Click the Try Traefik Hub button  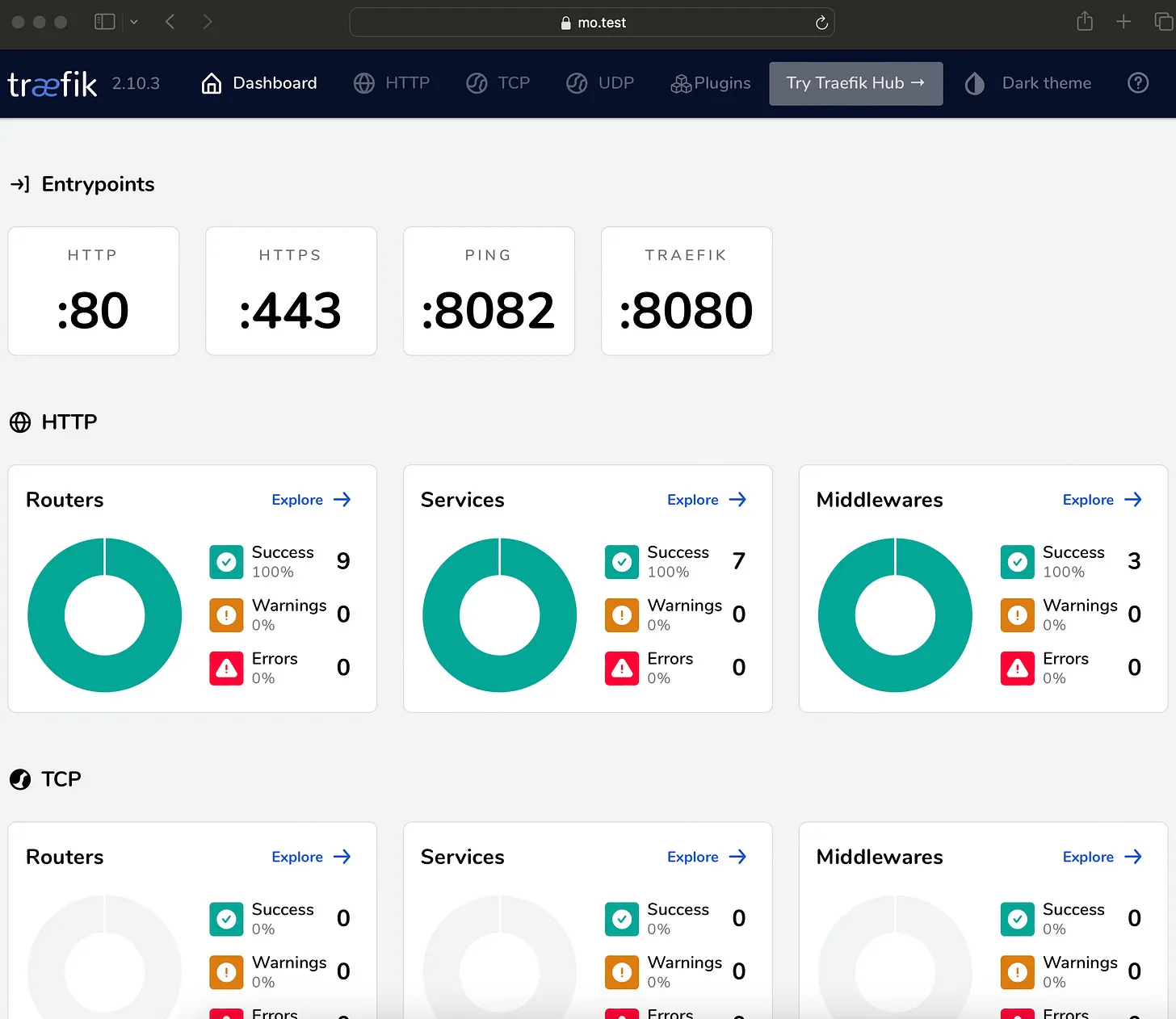point(855,83)
